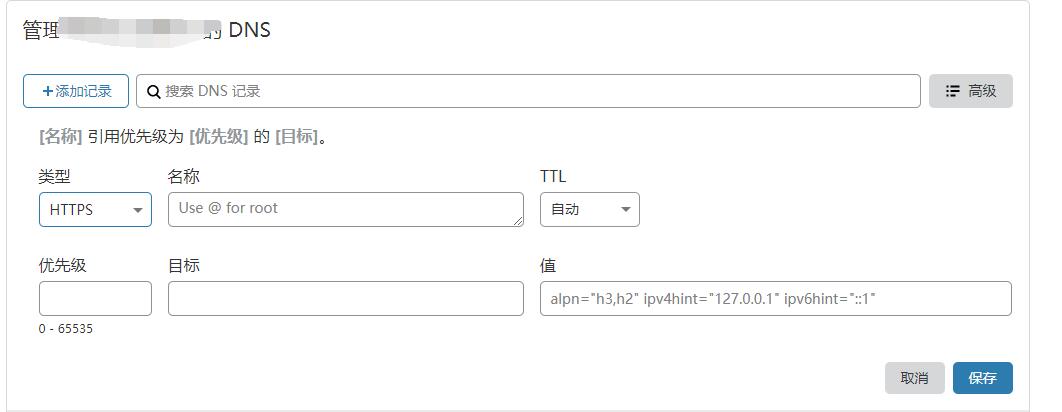
Task: Click the magnifier icon in search bar
Action: point(154,91)
